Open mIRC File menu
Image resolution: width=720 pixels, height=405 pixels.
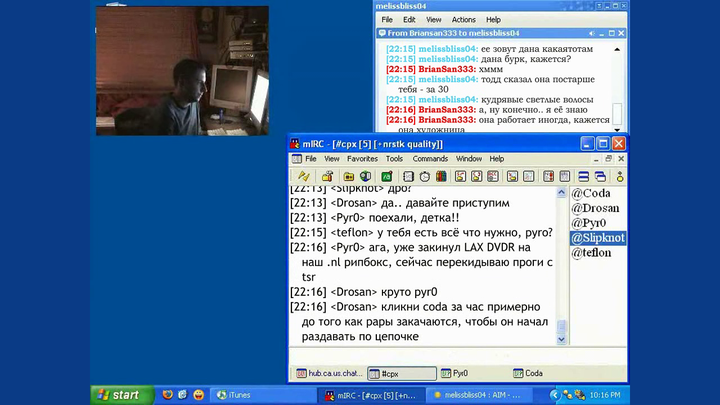click(x=311, y=159)
